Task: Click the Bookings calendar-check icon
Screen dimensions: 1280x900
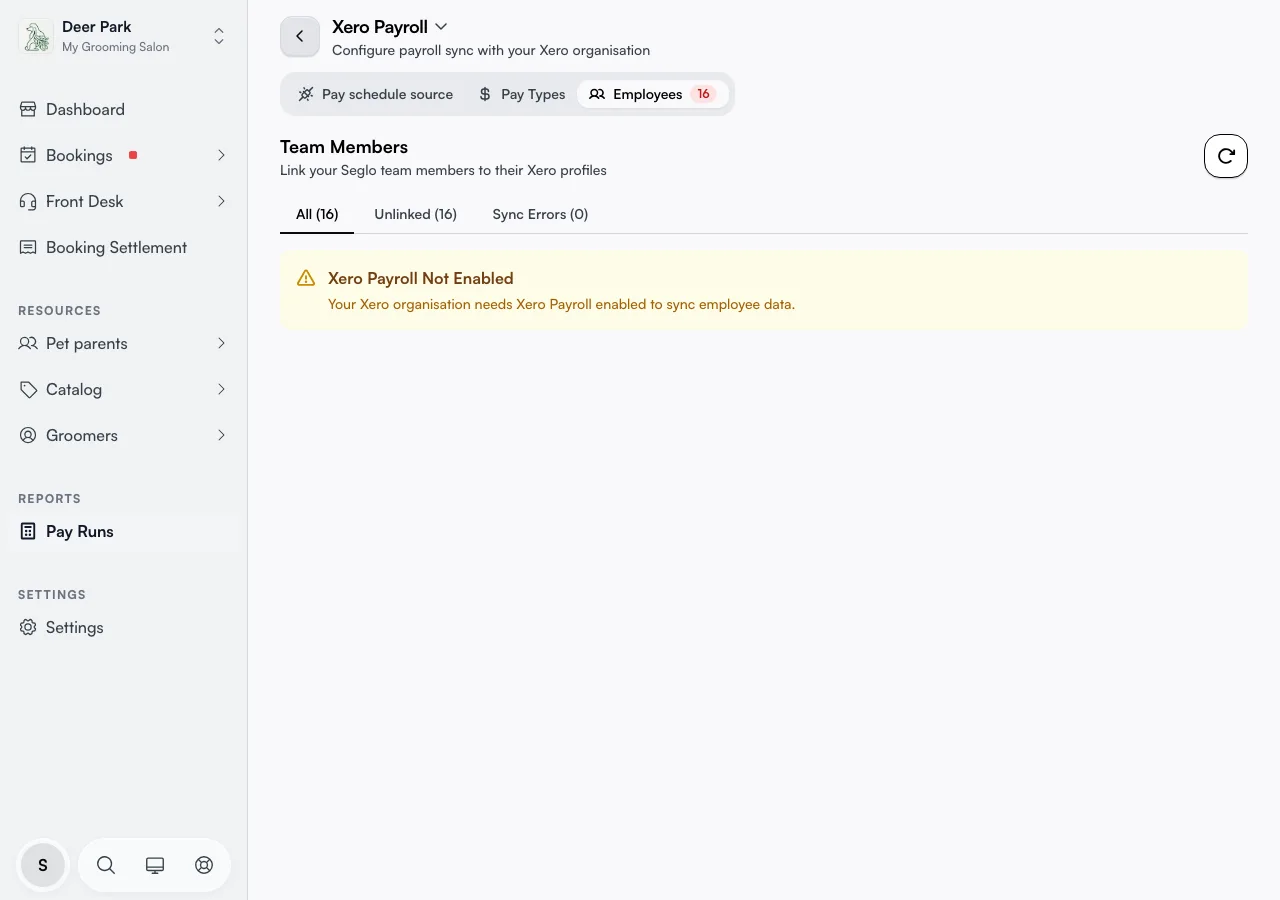Action: tap(28, 155)
